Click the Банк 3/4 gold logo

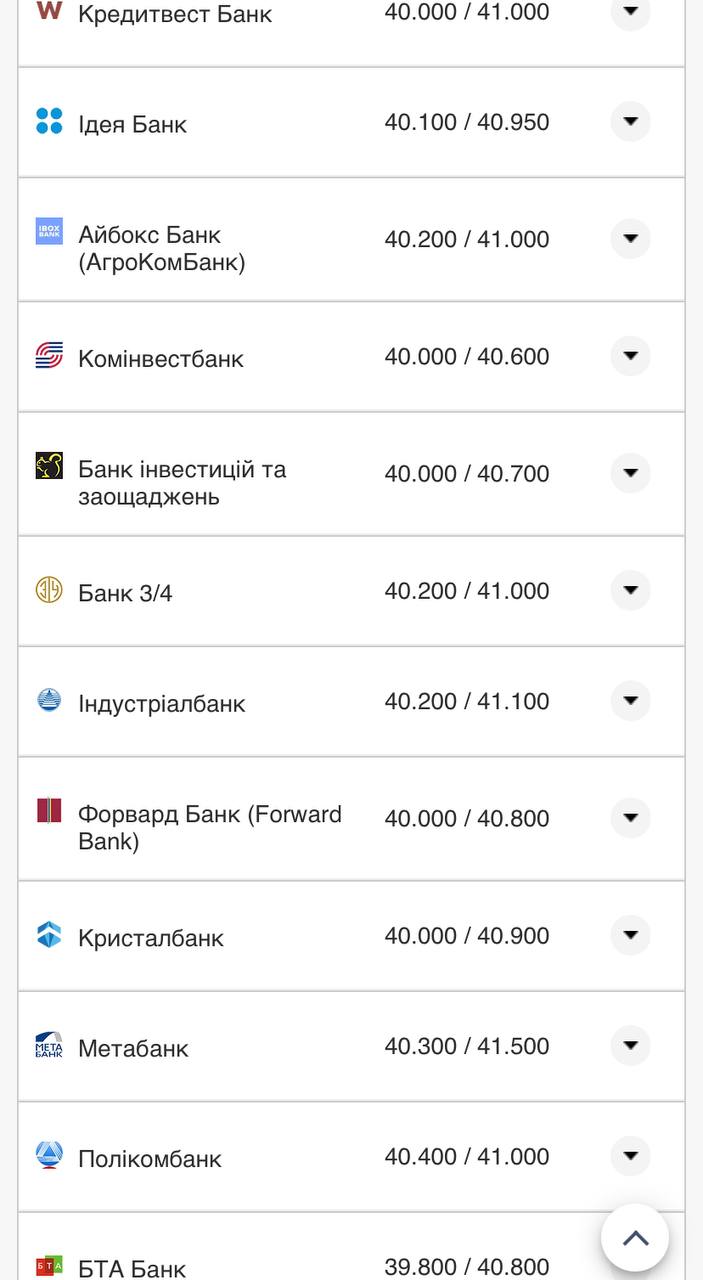coord(49,590)
